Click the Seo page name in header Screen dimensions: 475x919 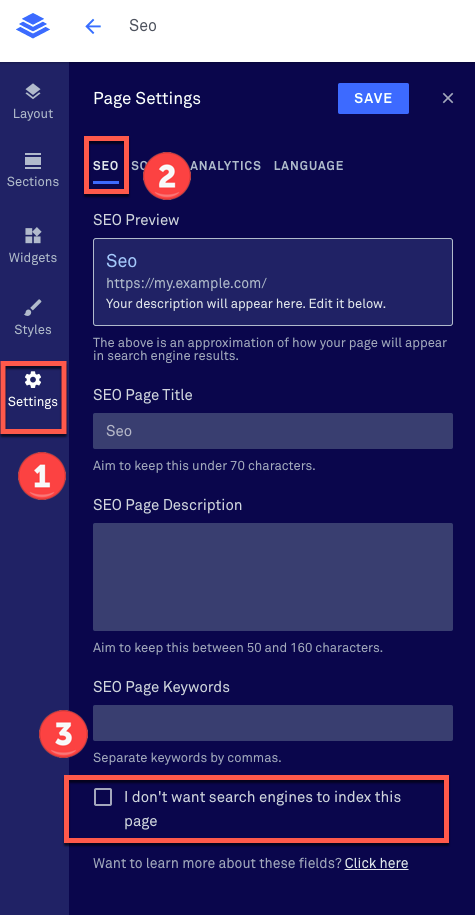tap(143, 26)
